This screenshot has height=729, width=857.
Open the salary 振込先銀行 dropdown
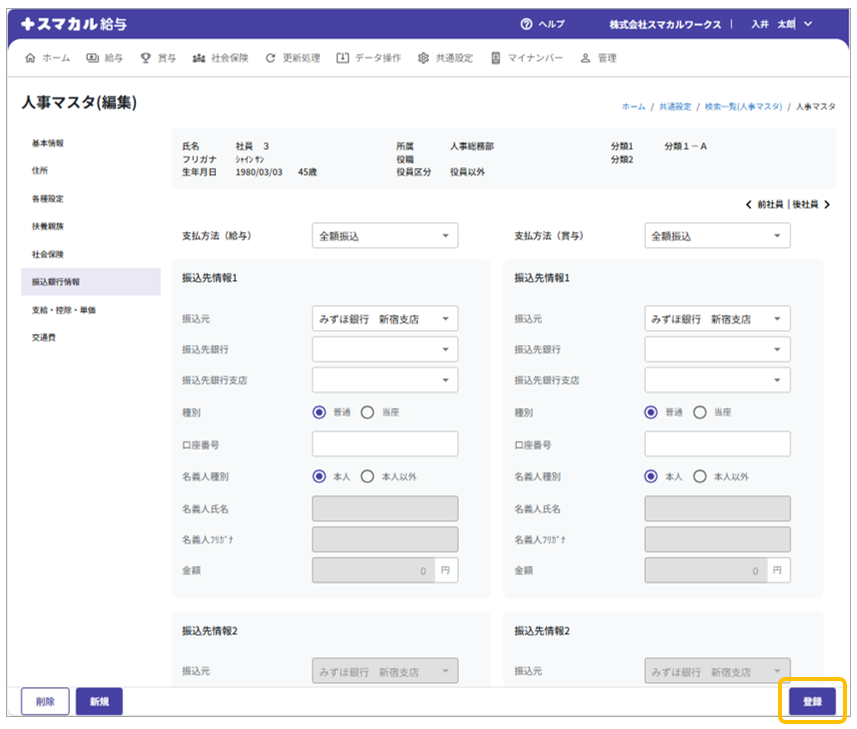[x=385, y=349]
